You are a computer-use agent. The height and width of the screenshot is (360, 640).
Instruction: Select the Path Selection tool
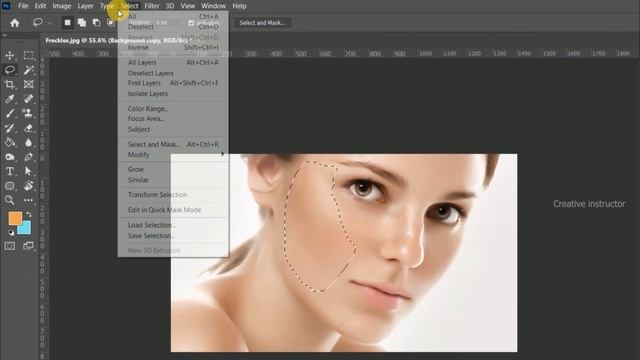tap(28, 171)
